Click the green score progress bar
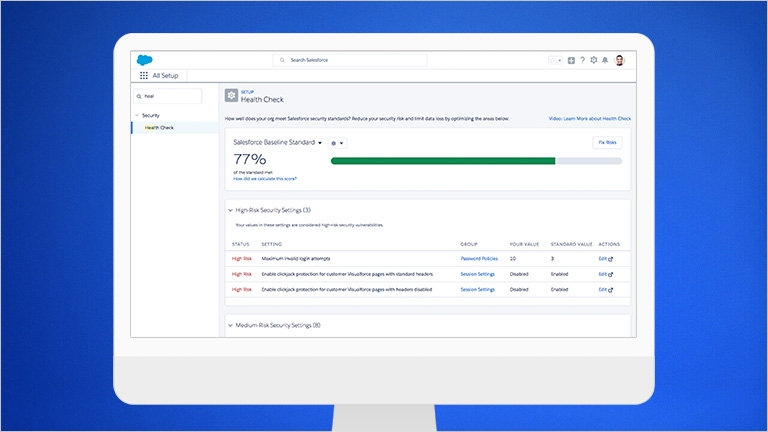Screen dimensions: 768x432 [x=442, y=160]
